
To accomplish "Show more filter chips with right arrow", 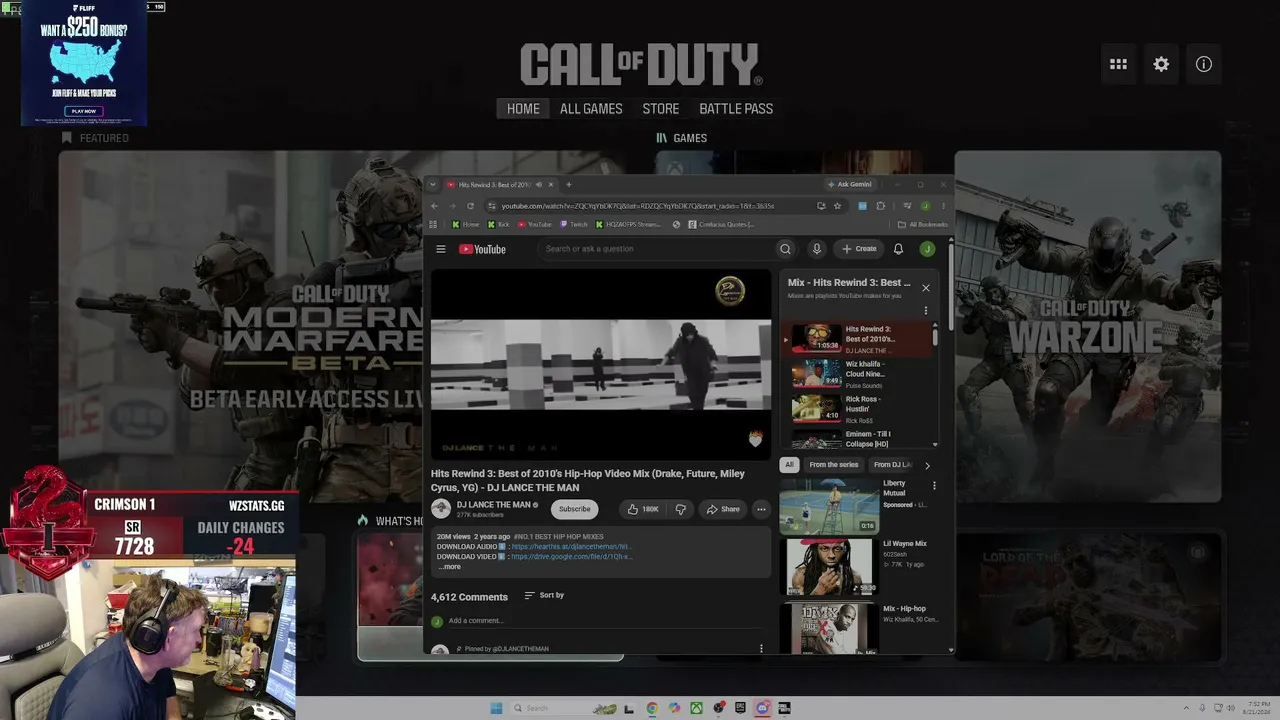I will [x=927, y=465].
